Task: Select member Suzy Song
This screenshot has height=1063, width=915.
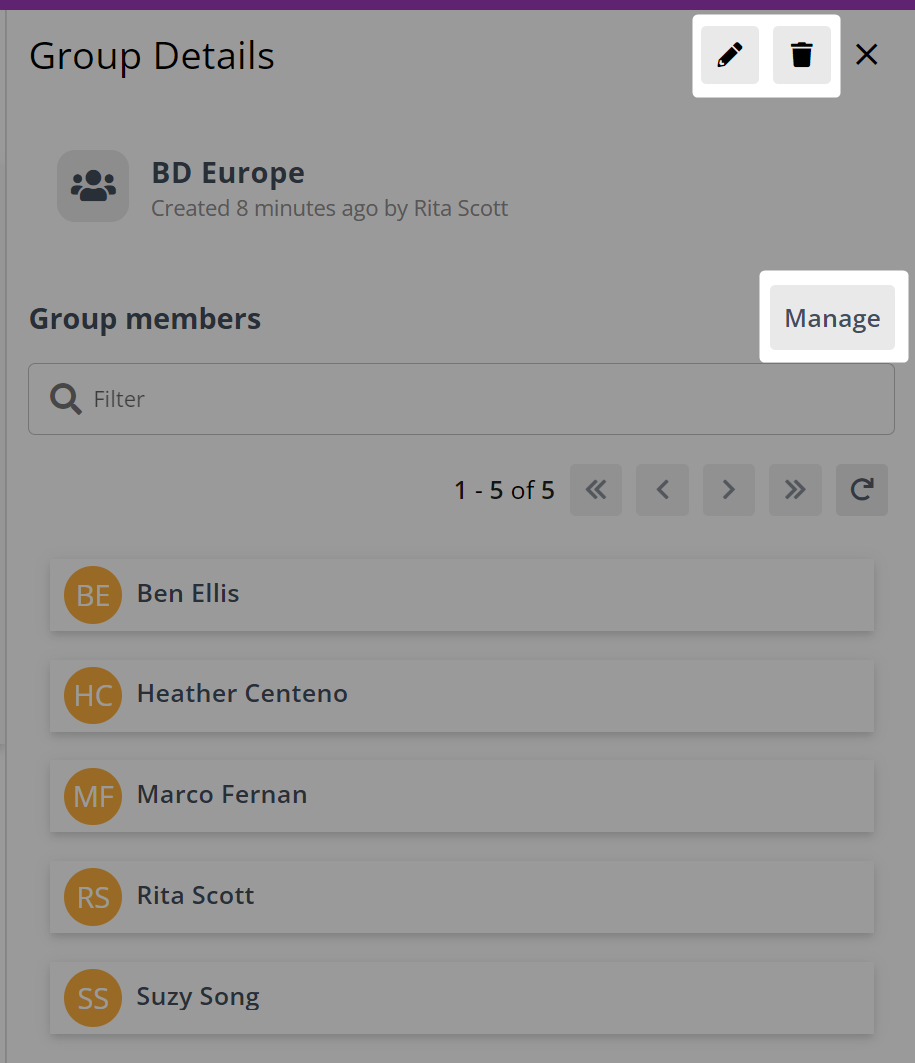Action: [462, 997]
